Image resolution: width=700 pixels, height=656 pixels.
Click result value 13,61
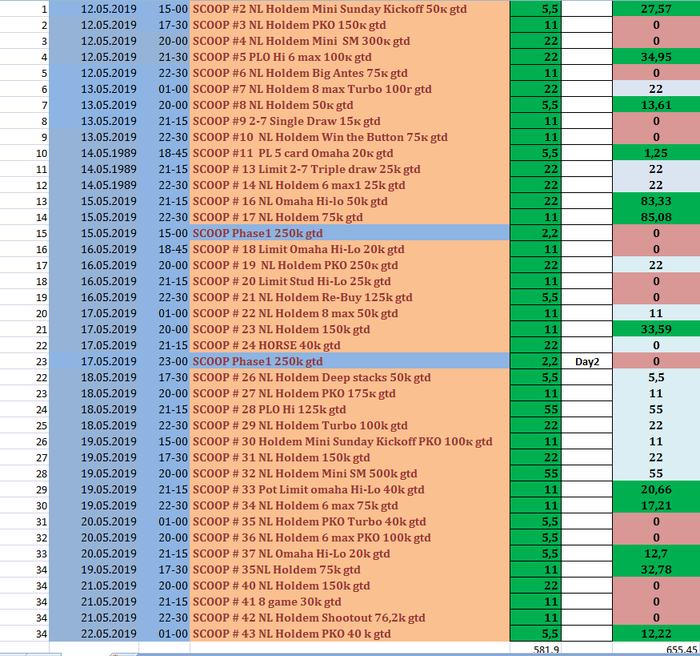[x=656, y=105]
